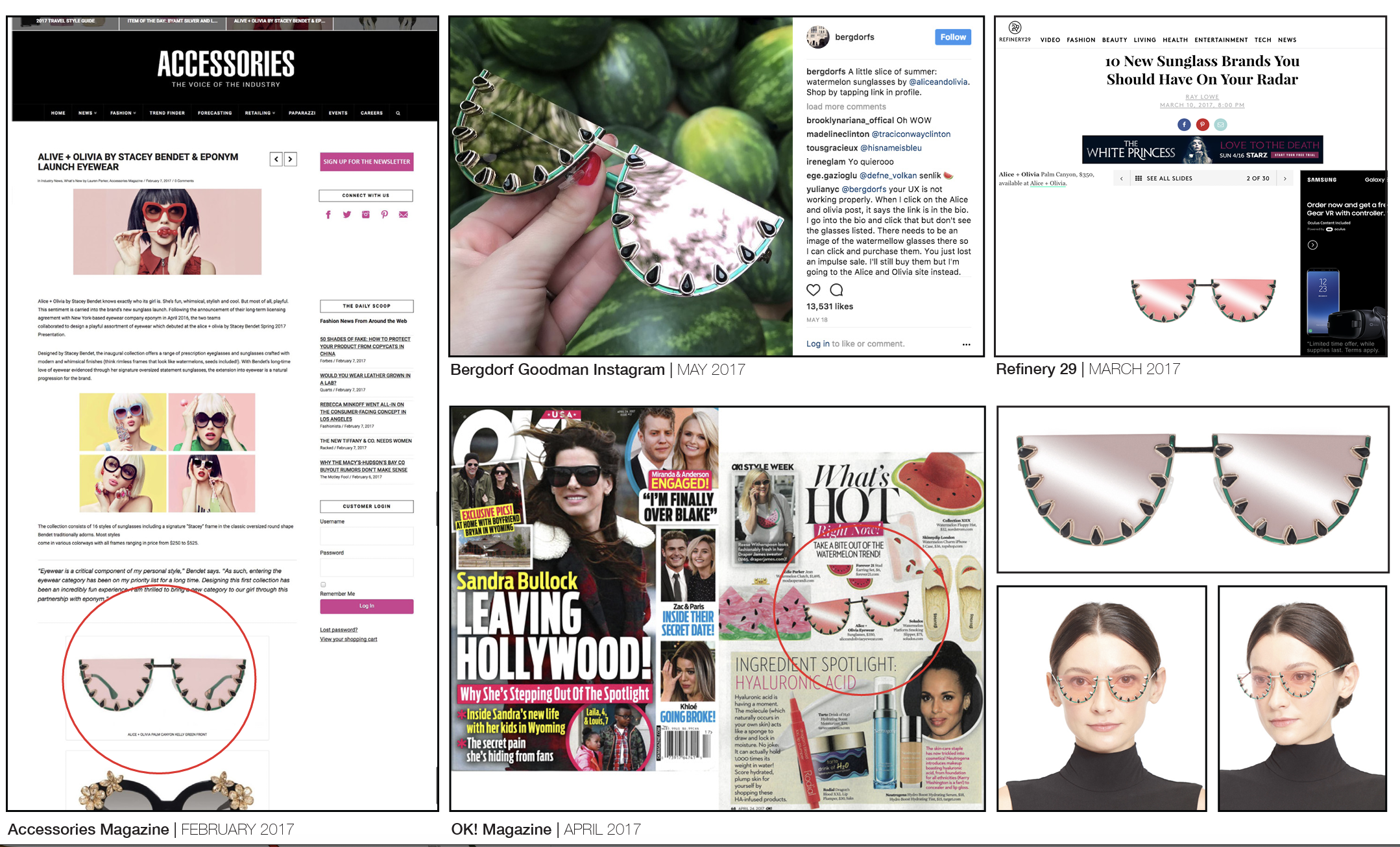Click the email envelope icon under Connect With Us

[404, 215]
